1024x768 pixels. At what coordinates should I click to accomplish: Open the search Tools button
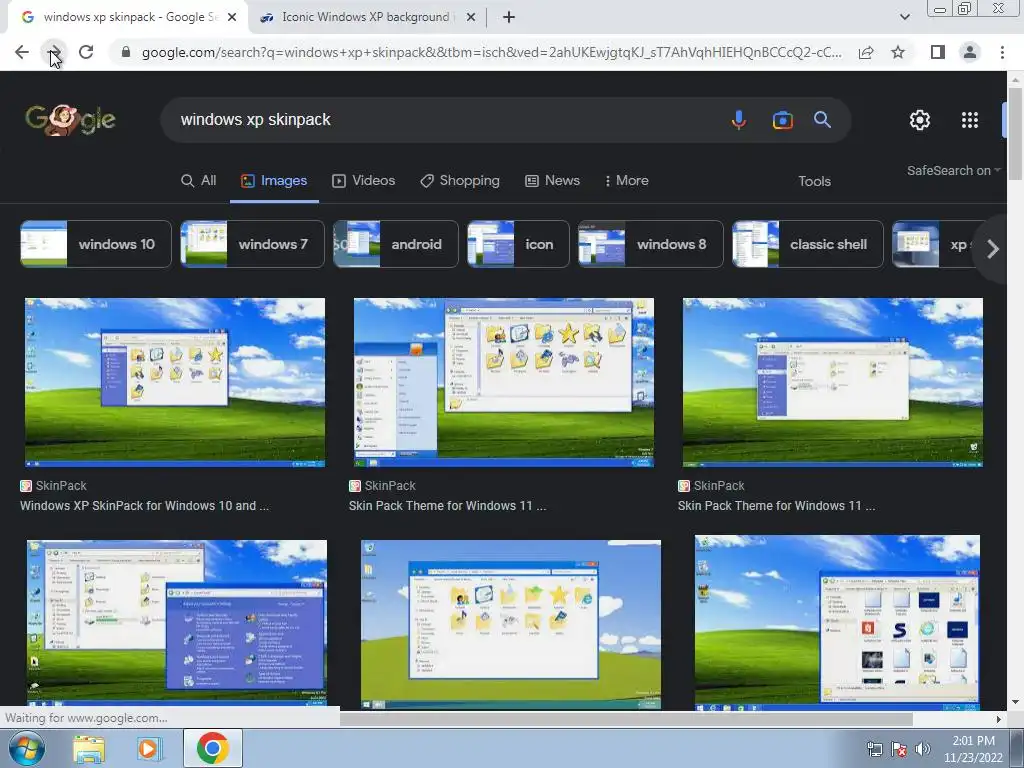(x=814, y=182)
